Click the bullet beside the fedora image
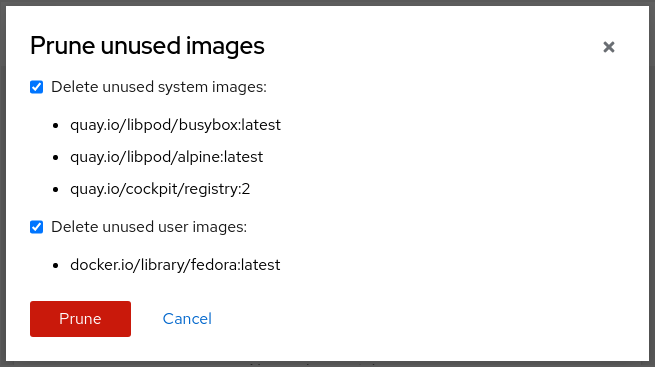The width and height of the screenshot is (655, 367). coord(56,265)
